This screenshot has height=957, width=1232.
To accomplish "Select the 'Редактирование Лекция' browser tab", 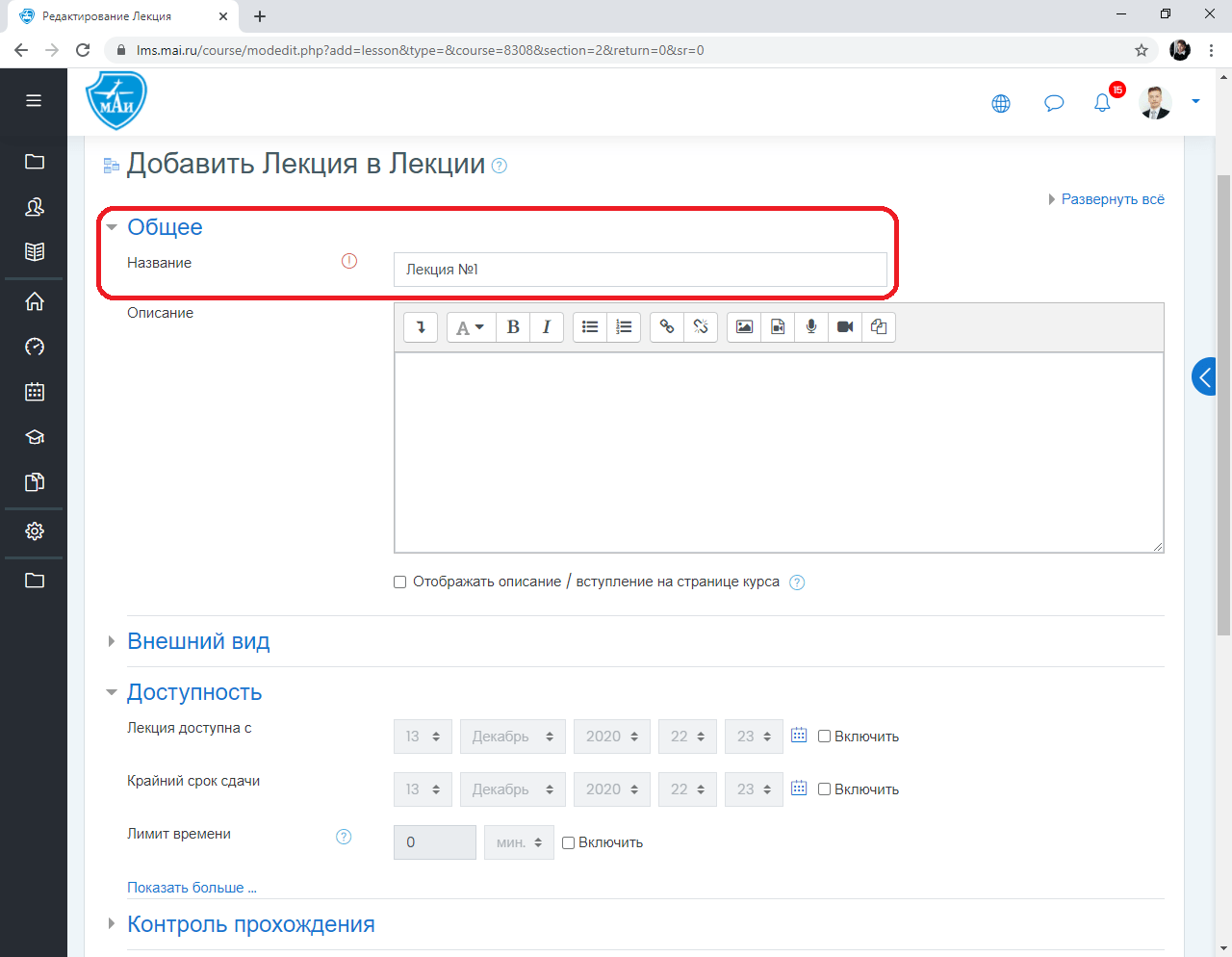I will 123,16.
